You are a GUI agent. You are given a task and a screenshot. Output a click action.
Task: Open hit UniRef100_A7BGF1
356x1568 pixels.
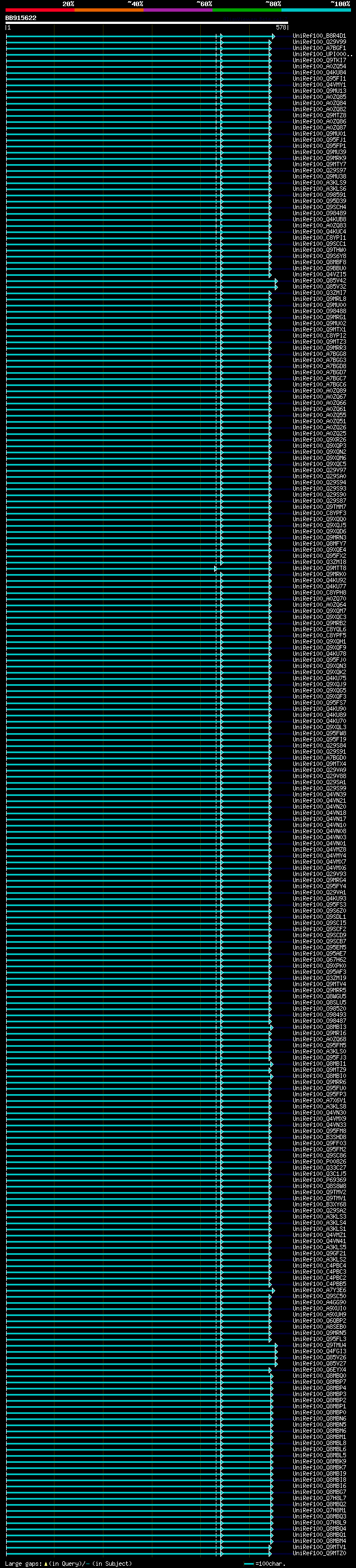tap(319, 48)
